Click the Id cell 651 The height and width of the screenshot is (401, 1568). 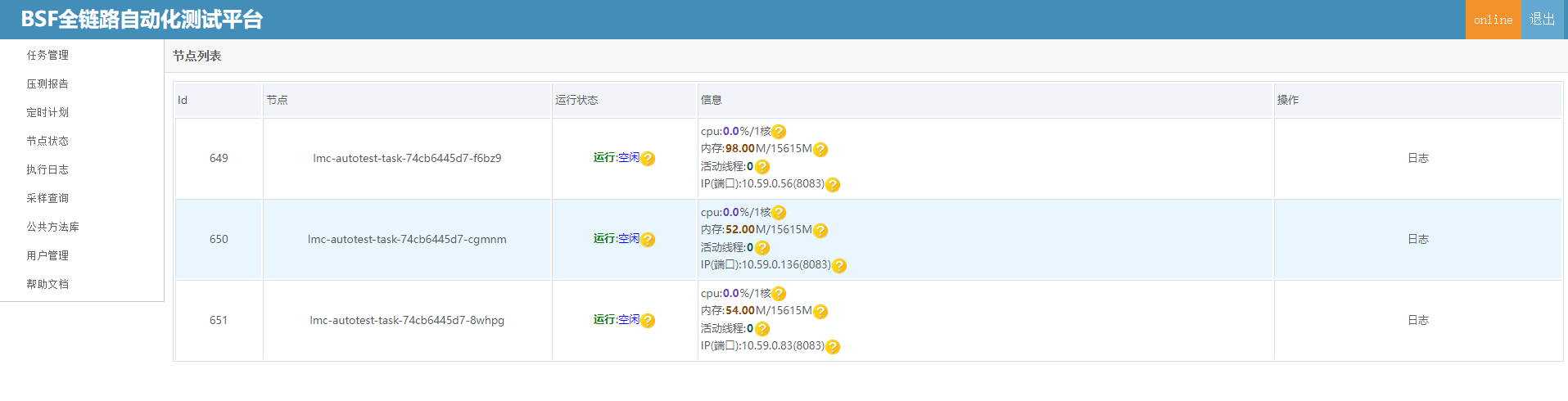pos(219,320)
